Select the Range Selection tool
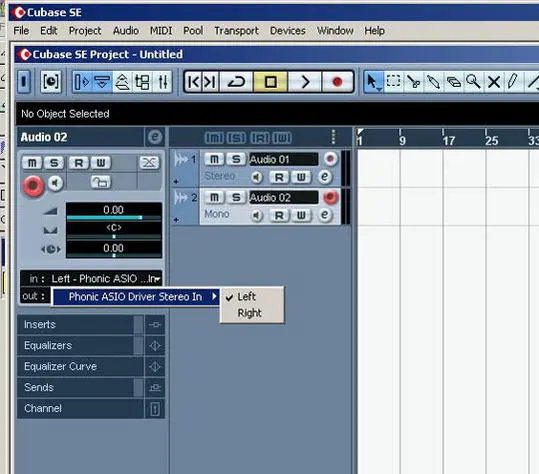 point(393,82)
